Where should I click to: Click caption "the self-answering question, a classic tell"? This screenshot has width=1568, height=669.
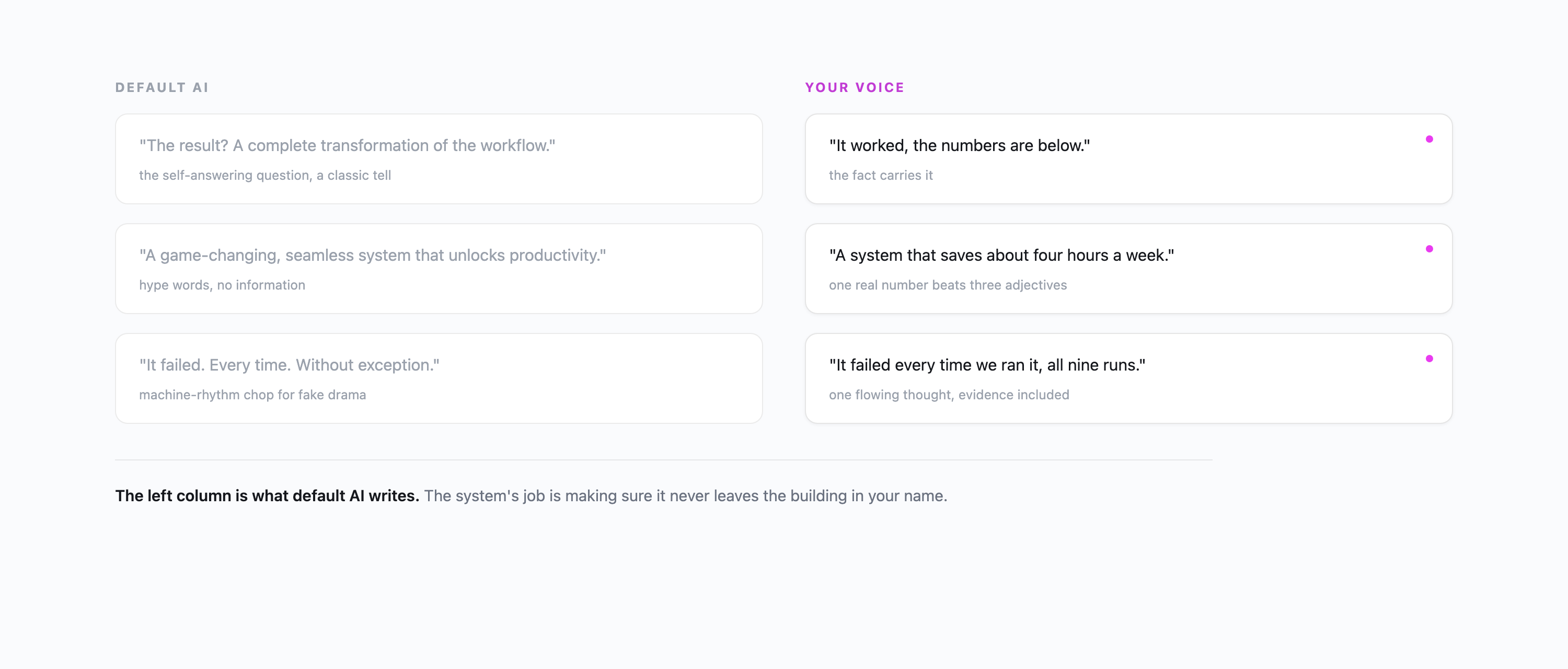pyautogui.click(x=265, y=175)
